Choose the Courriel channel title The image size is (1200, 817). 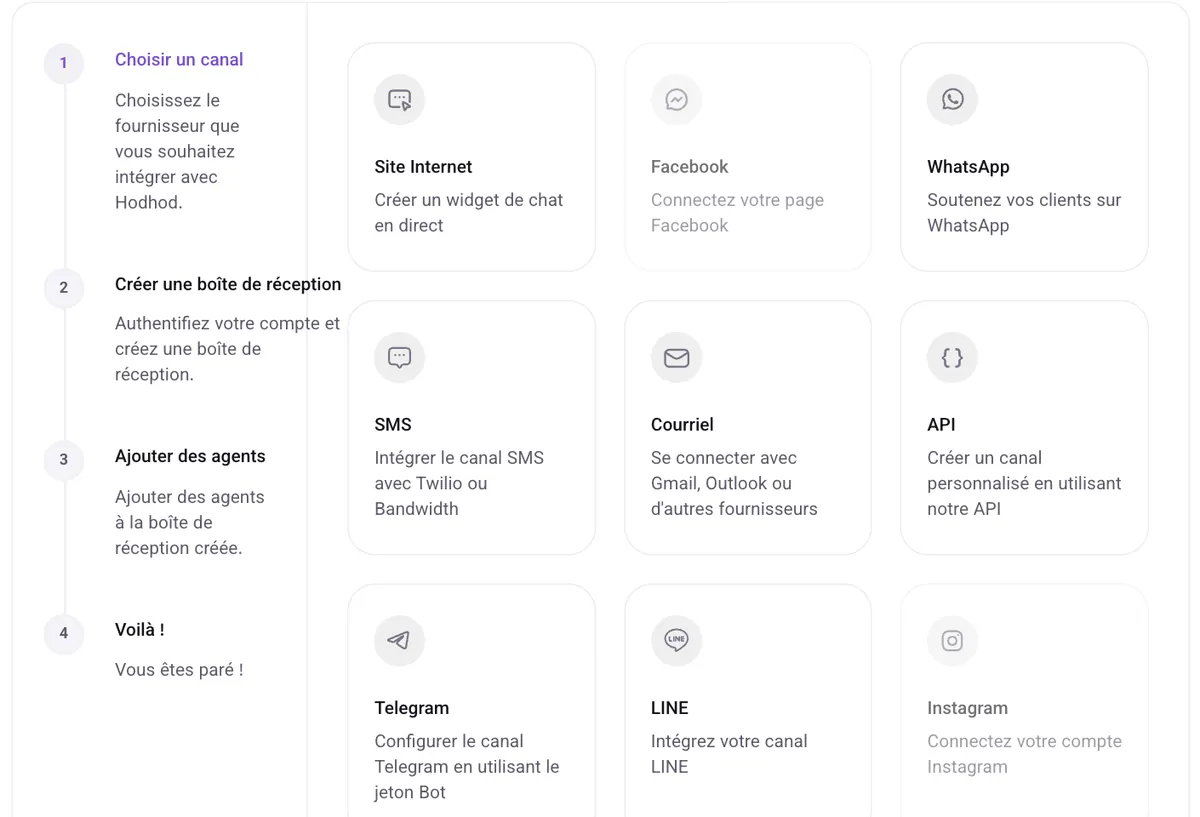682,424
